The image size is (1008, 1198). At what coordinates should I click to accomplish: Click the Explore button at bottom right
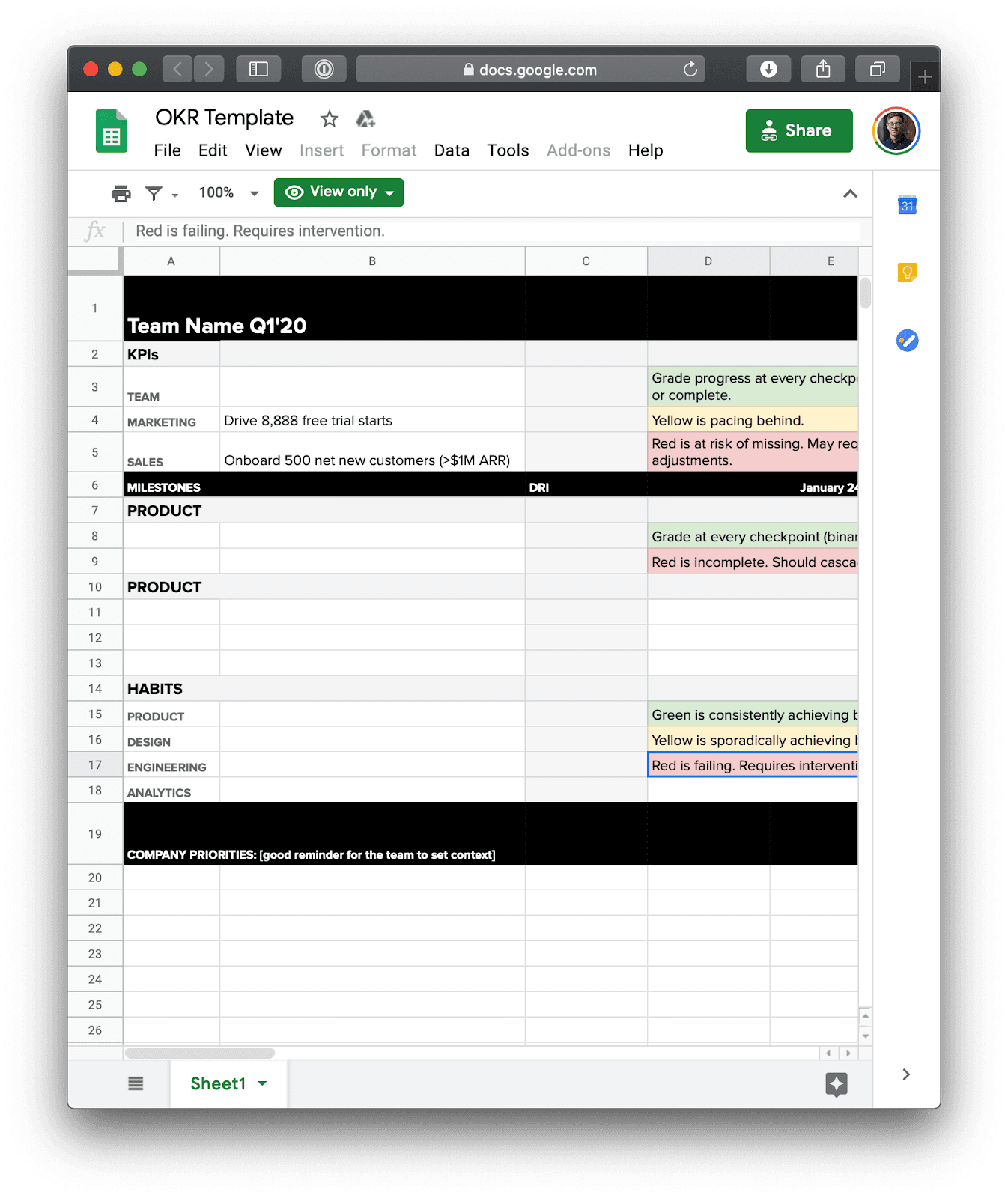(836, 1083)
